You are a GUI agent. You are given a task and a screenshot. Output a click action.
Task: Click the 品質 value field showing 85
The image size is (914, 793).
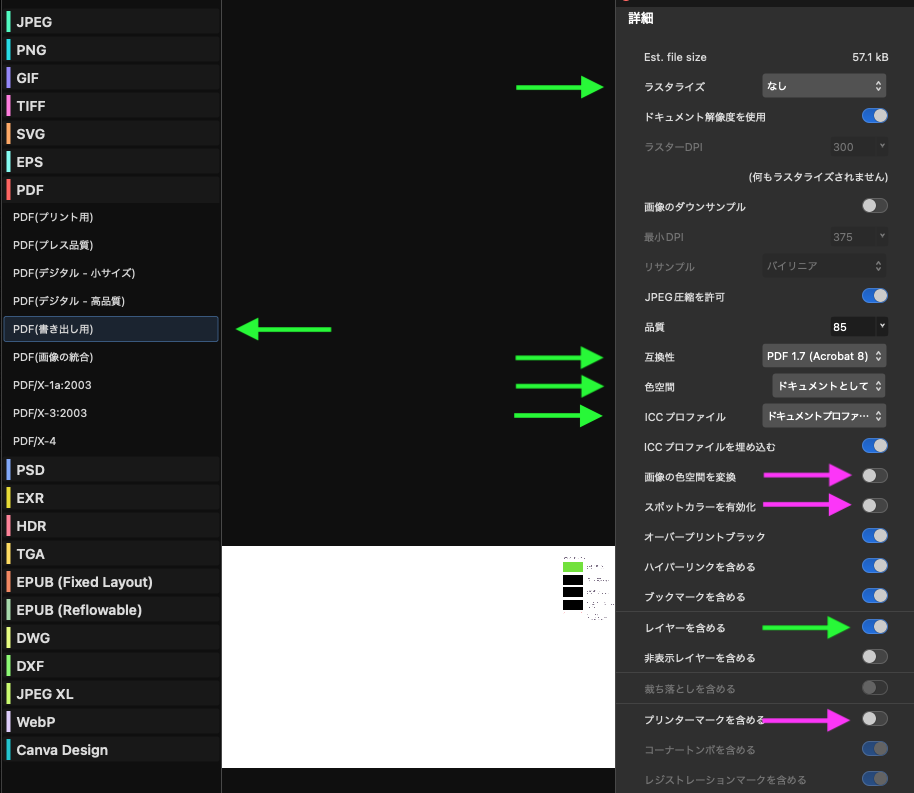tap(852, 326)
